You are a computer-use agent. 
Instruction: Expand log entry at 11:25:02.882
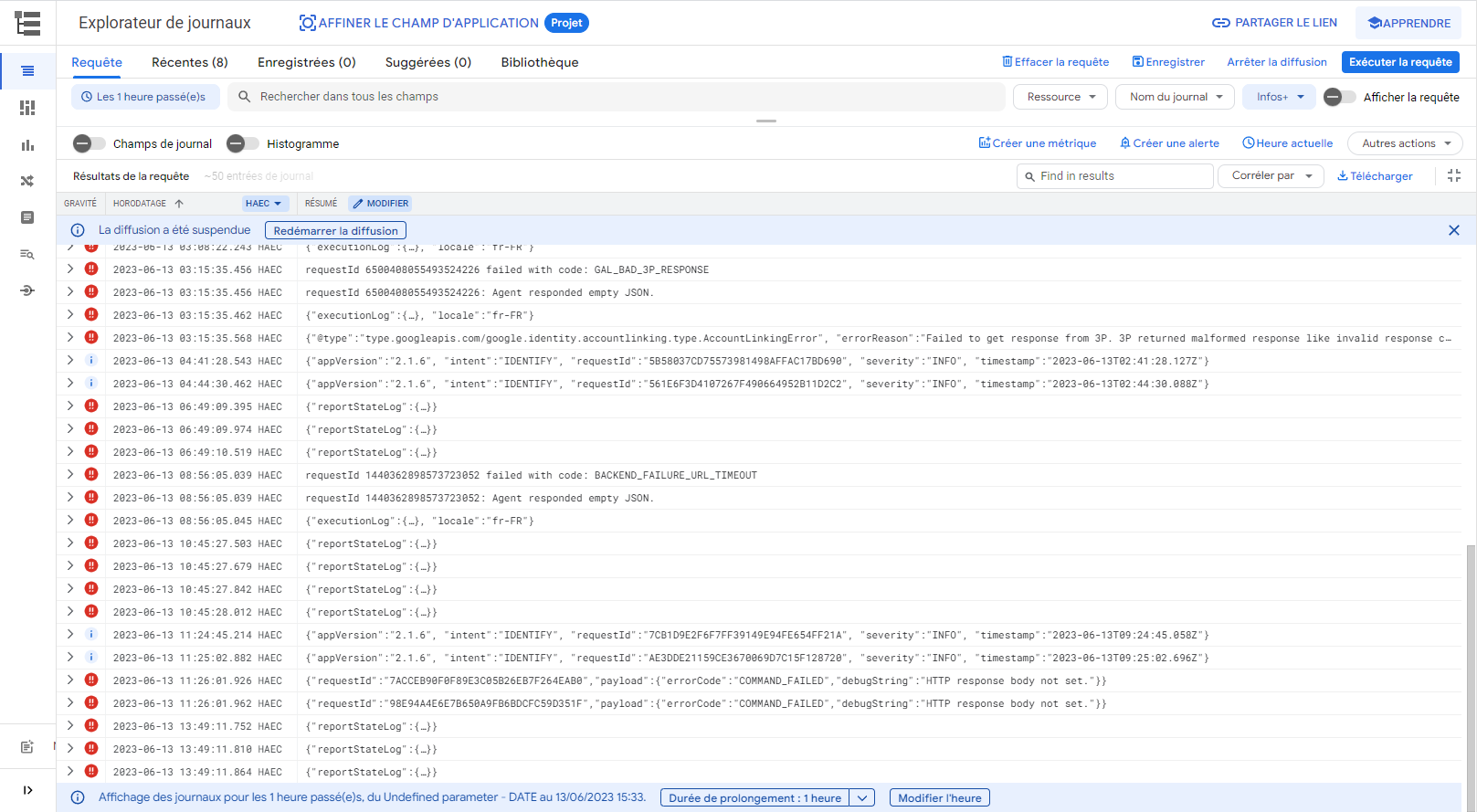pyautogui.click(x=70, y=657)
